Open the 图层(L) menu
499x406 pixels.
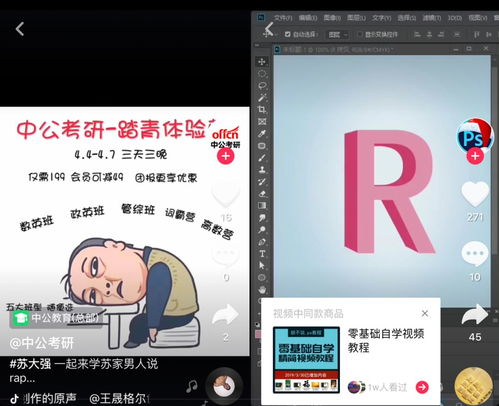pos(356,18)
